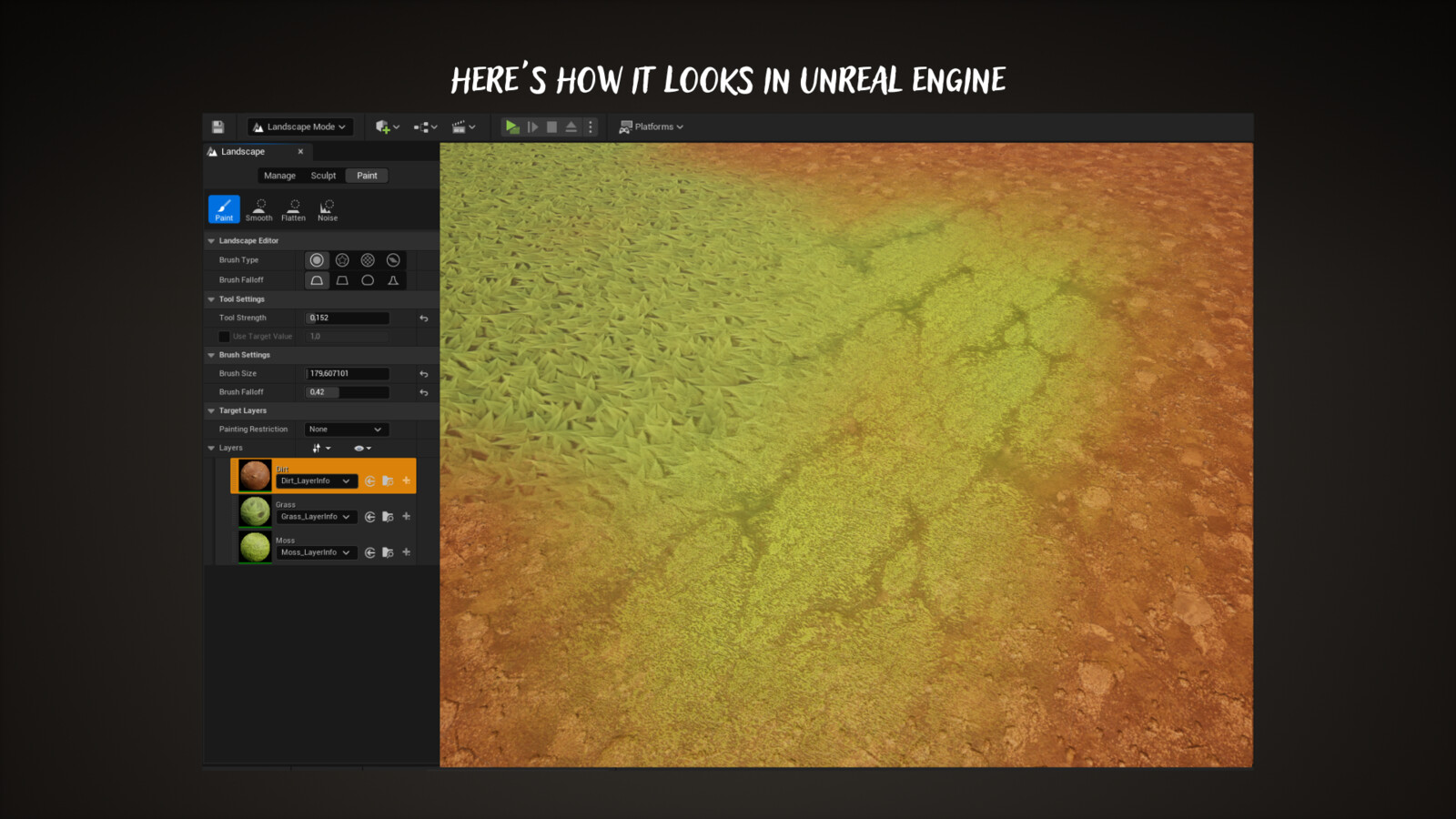
Task: Browse to Moss layer info asset
Action: pos(388,552)
